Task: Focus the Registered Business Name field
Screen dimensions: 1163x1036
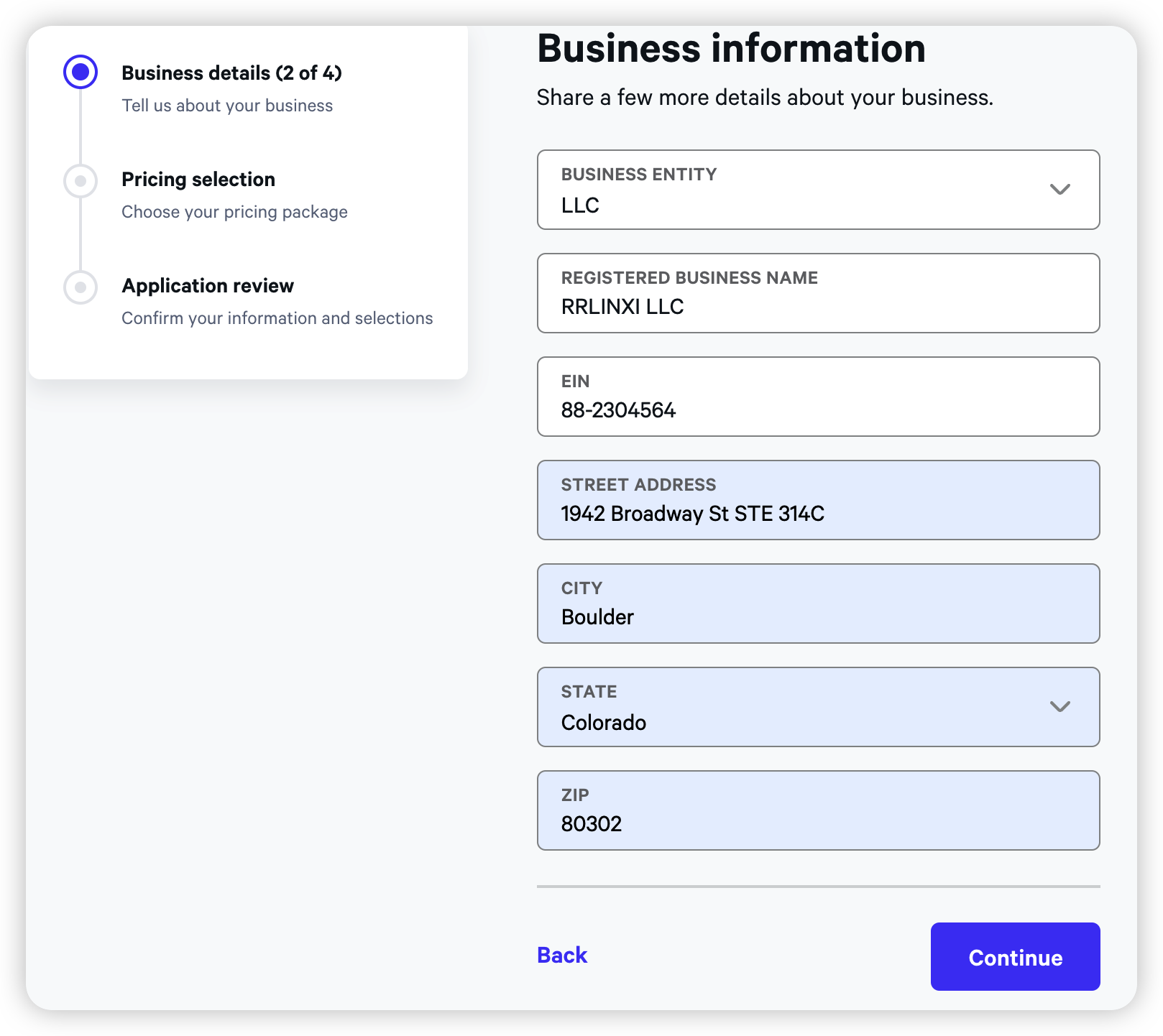Action: click(x=818, y=294)
